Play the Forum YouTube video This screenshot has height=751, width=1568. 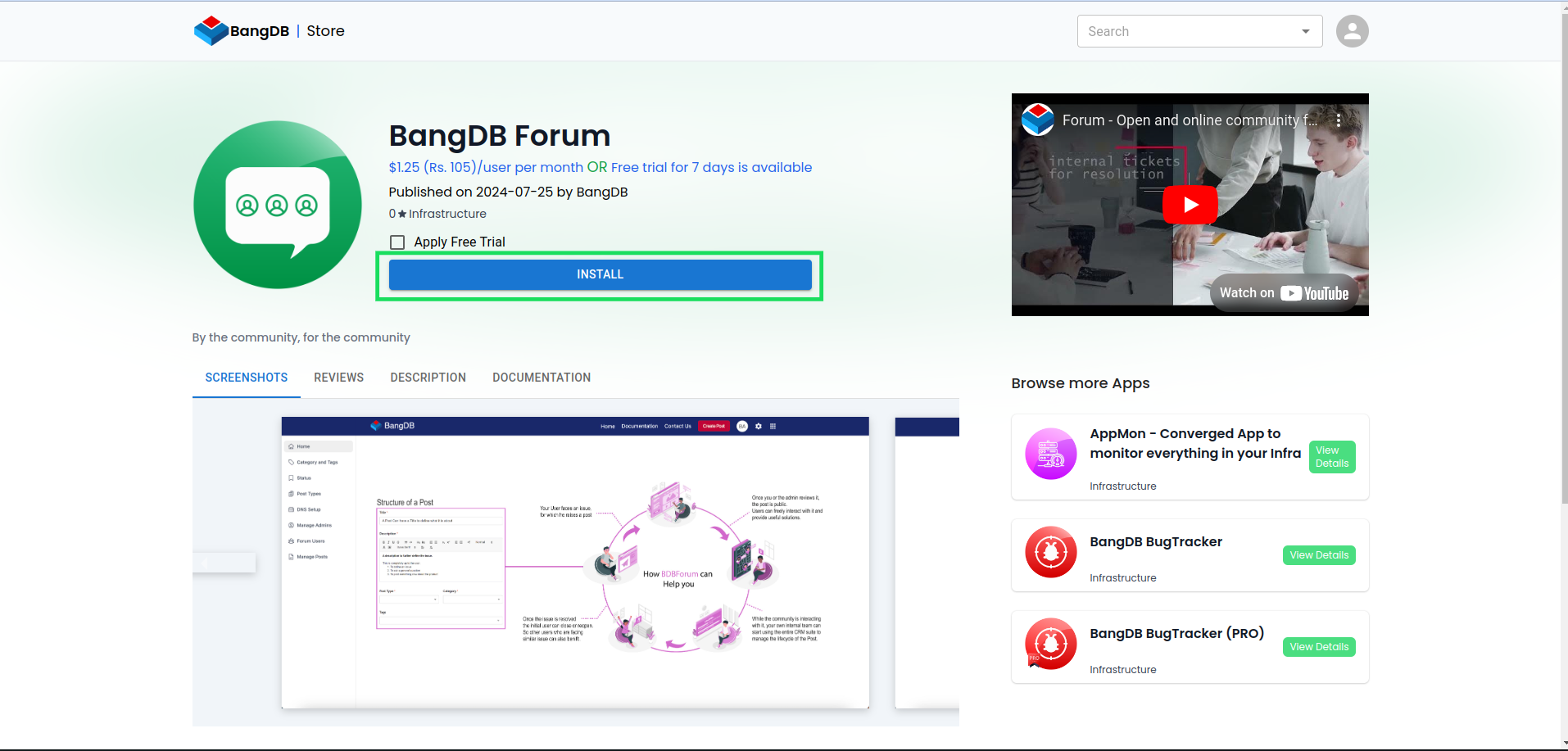[1190, 205]
